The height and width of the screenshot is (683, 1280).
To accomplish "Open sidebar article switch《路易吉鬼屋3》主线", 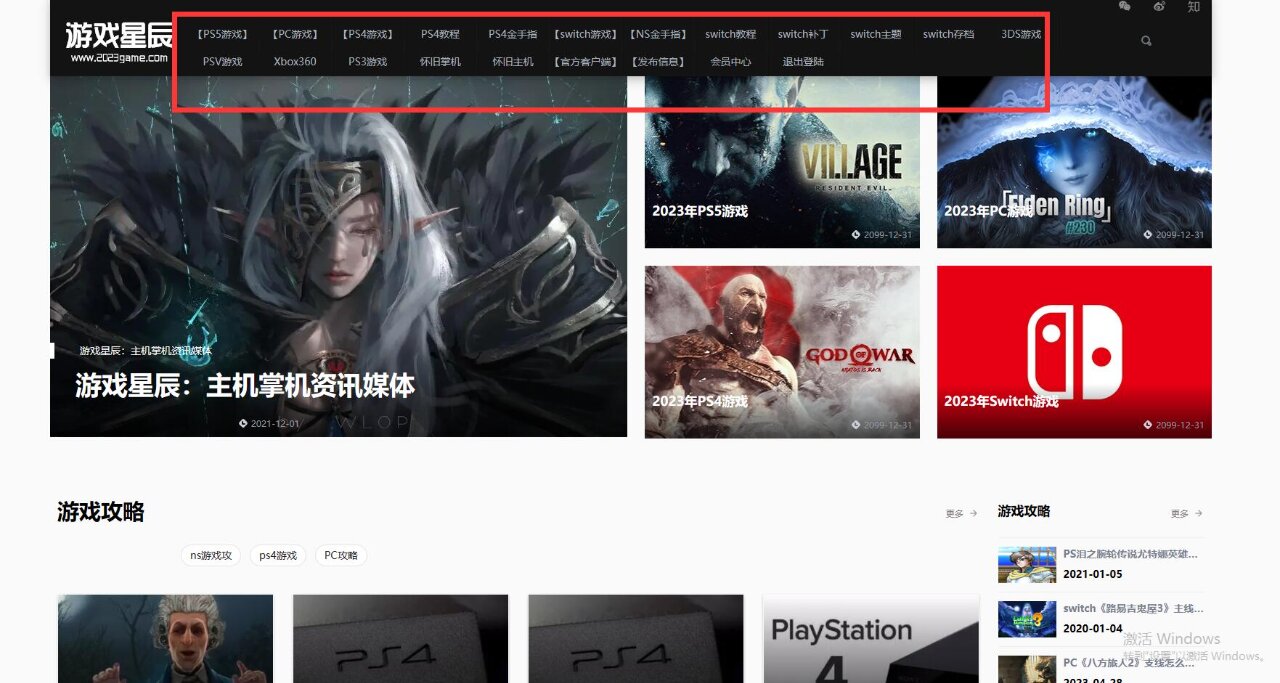I will click(1133, 608).
